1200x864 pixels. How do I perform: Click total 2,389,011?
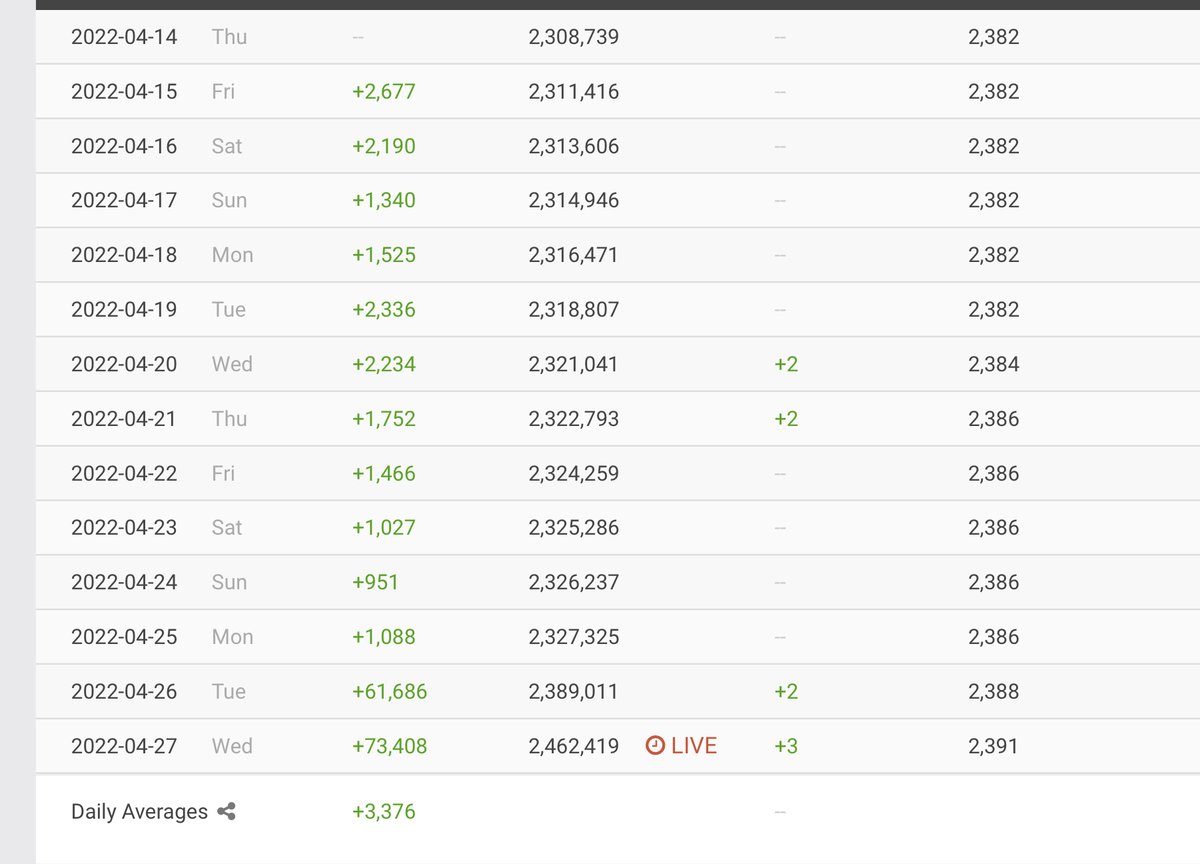click(x=574, y=691)
